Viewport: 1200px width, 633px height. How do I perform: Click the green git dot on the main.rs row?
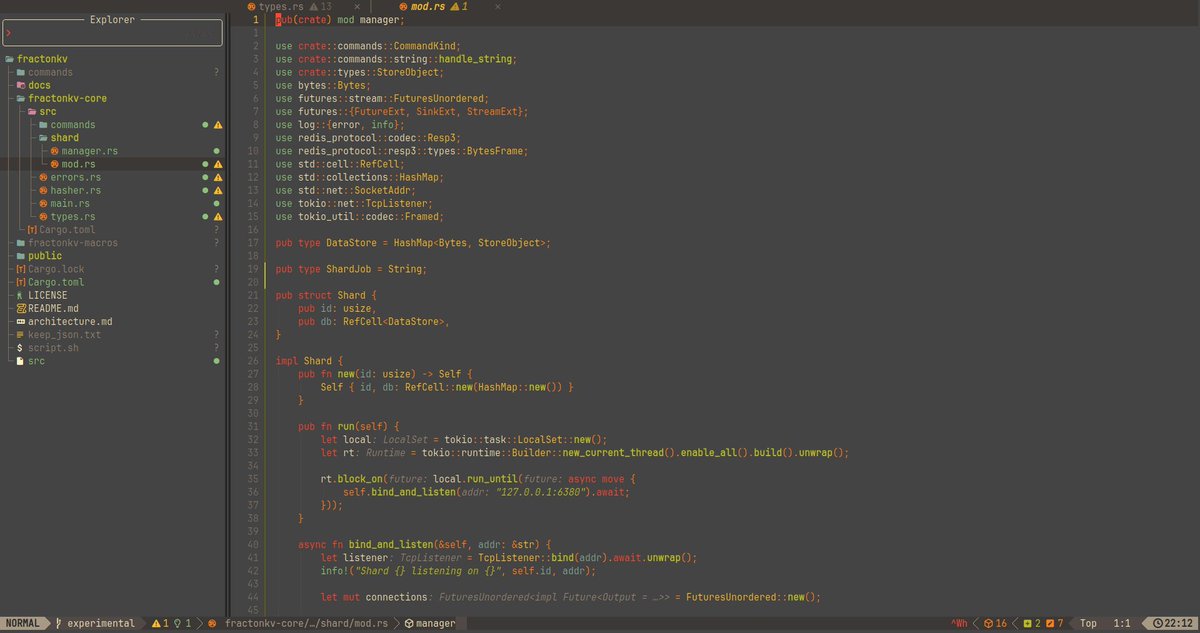(x=217, y=203)
